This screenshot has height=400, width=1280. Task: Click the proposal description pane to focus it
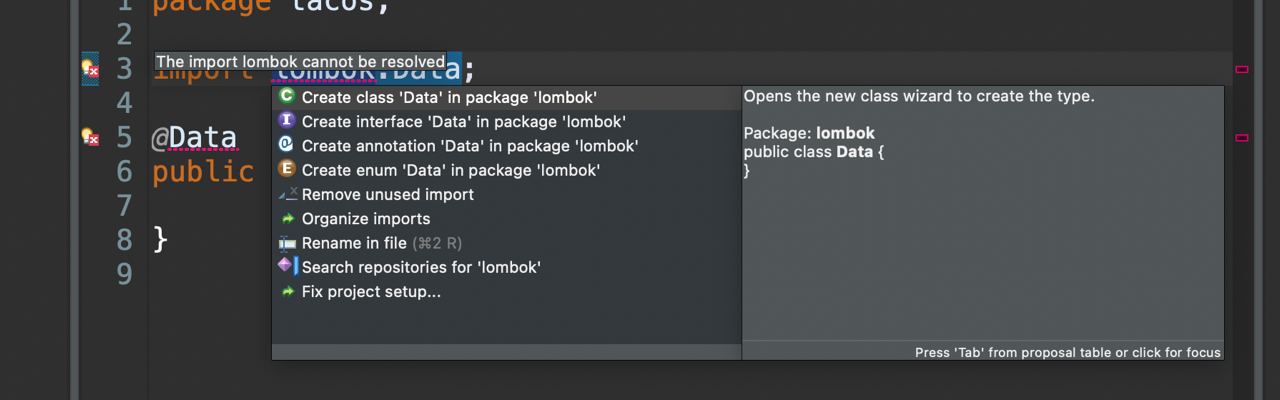click(x=983, y=214)
